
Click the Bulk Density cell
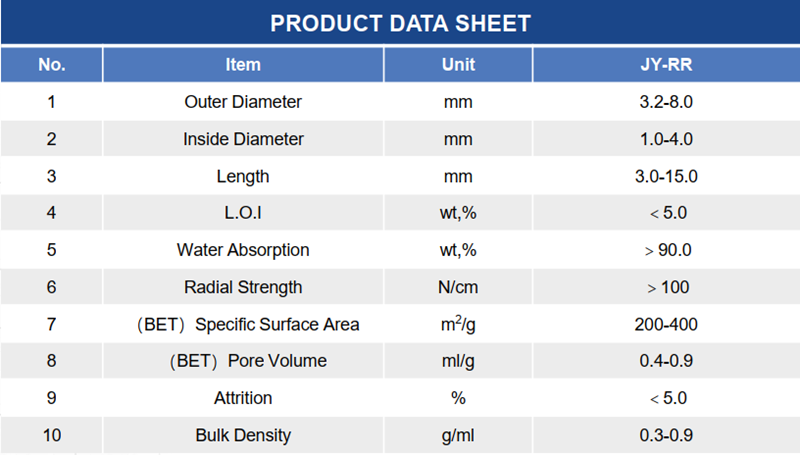(243, 435)
